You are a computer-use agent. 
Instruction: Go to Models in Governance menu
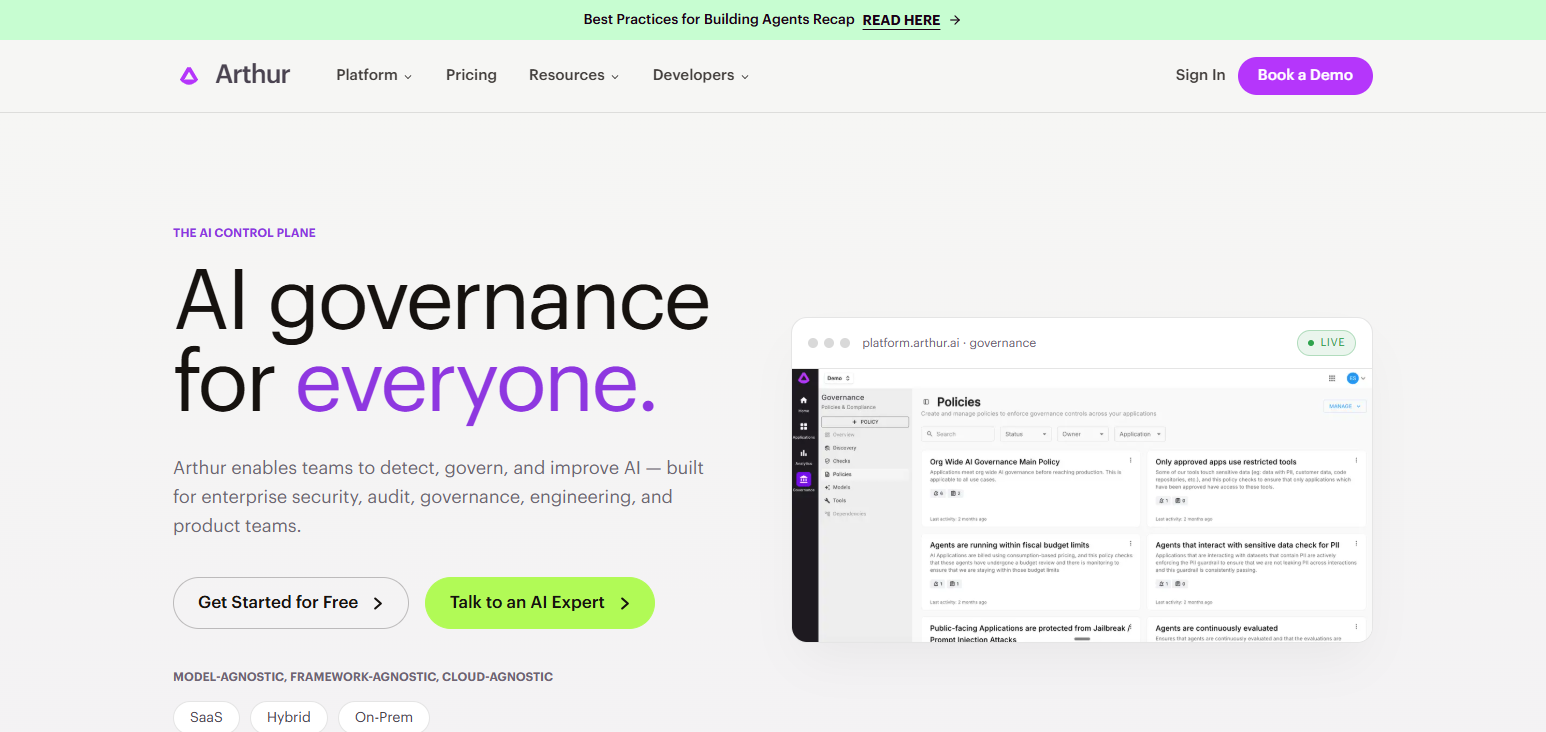(x=864, y=487)
